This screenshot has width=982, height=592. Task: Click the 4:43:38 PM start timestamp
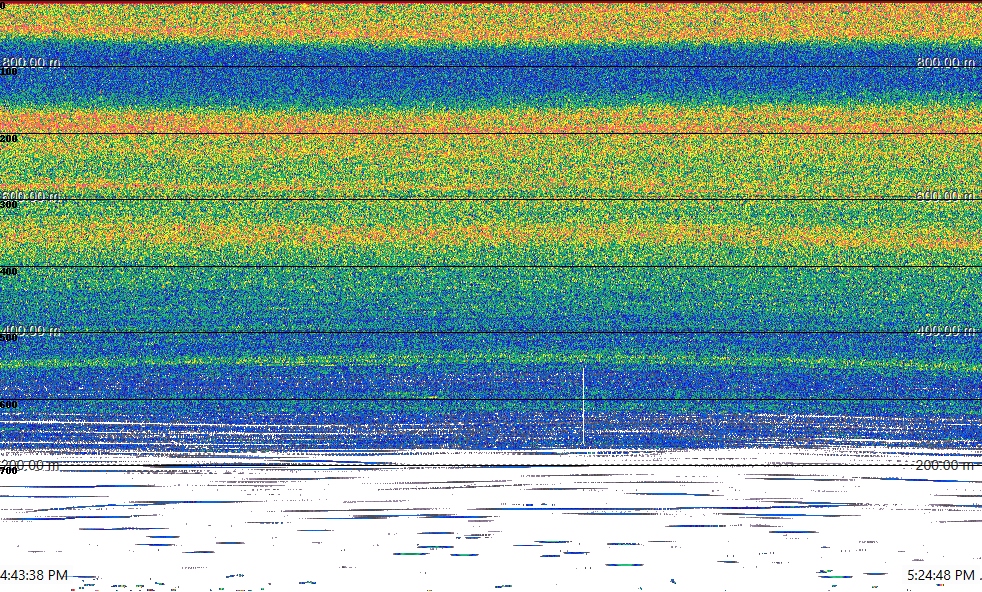(x=34, y=575)
